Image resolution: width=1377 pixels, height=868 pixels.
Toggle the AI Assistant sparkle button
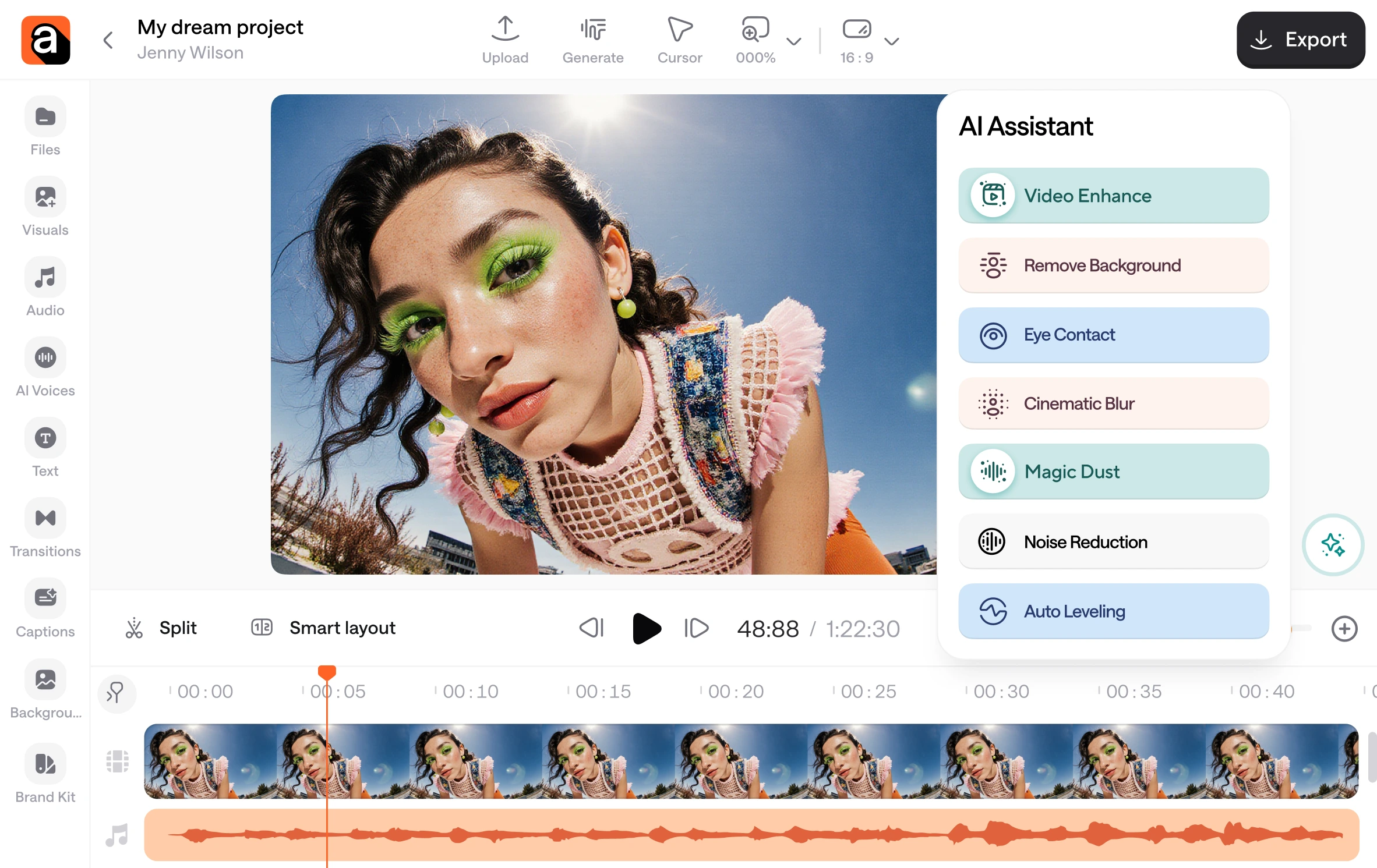(x=1332, y=544)
